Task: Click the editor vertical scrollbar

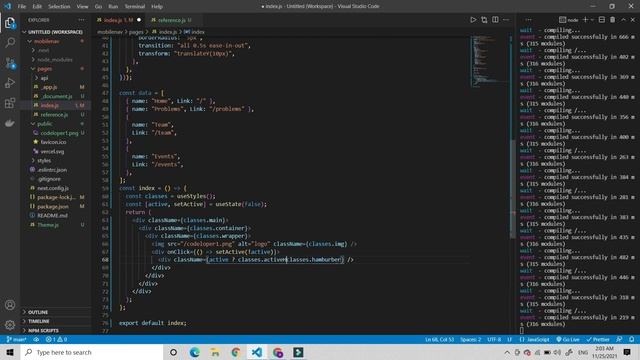Action: [x=513, y=189]
